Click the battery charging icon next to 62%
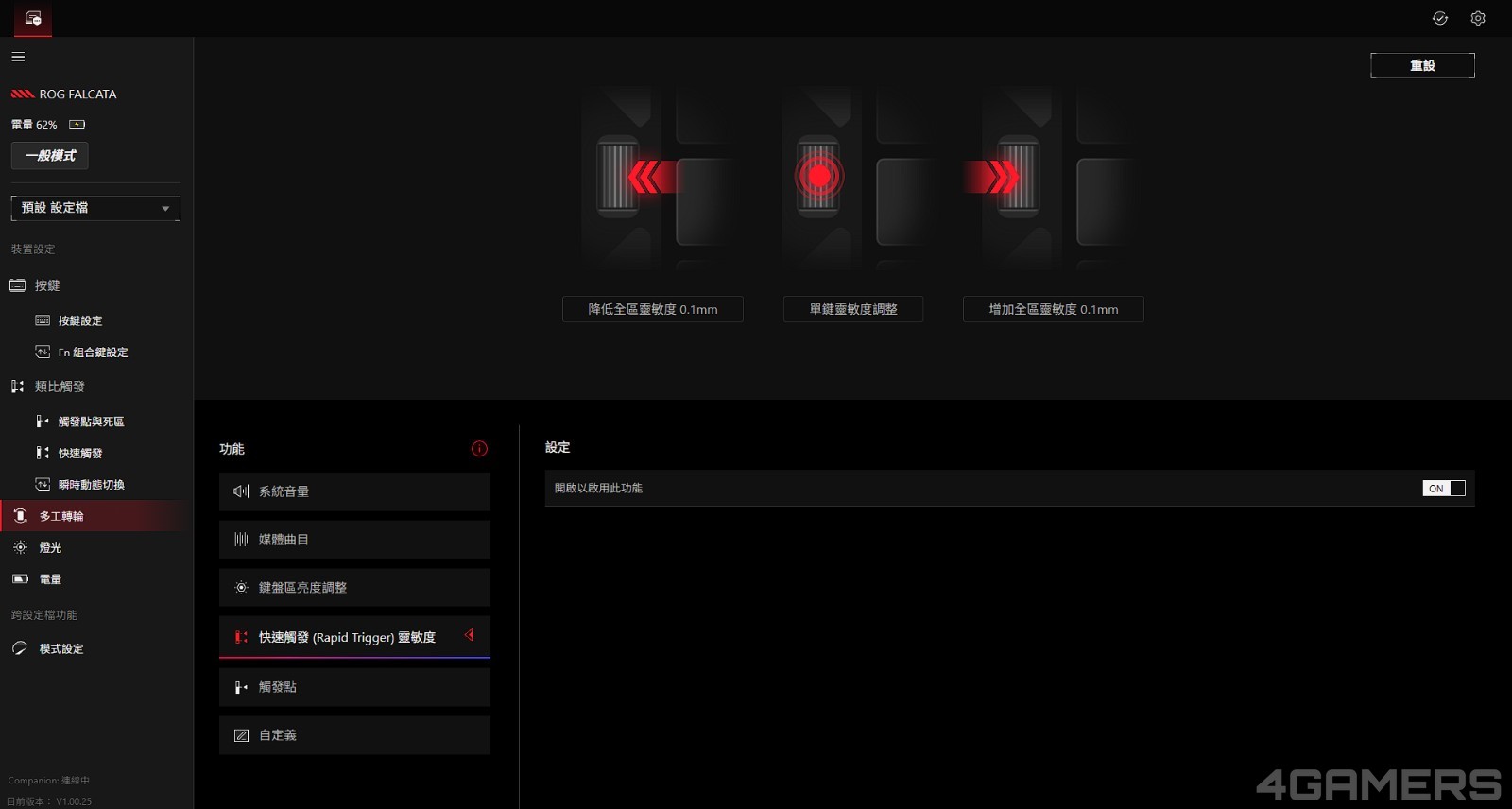The width and height of the screenshot is (1512, 809). pos(77,125)
